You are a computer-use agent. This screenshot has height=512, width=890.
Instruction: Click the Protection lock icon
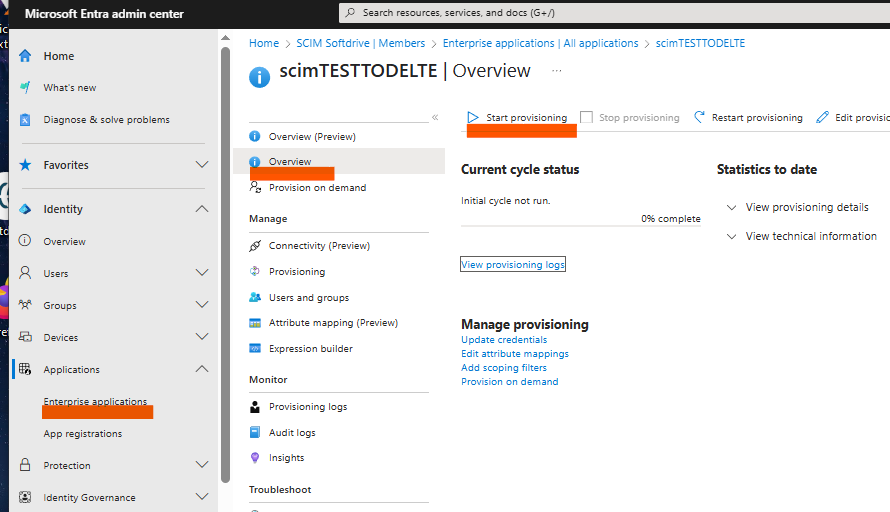(x=25, y=465)
